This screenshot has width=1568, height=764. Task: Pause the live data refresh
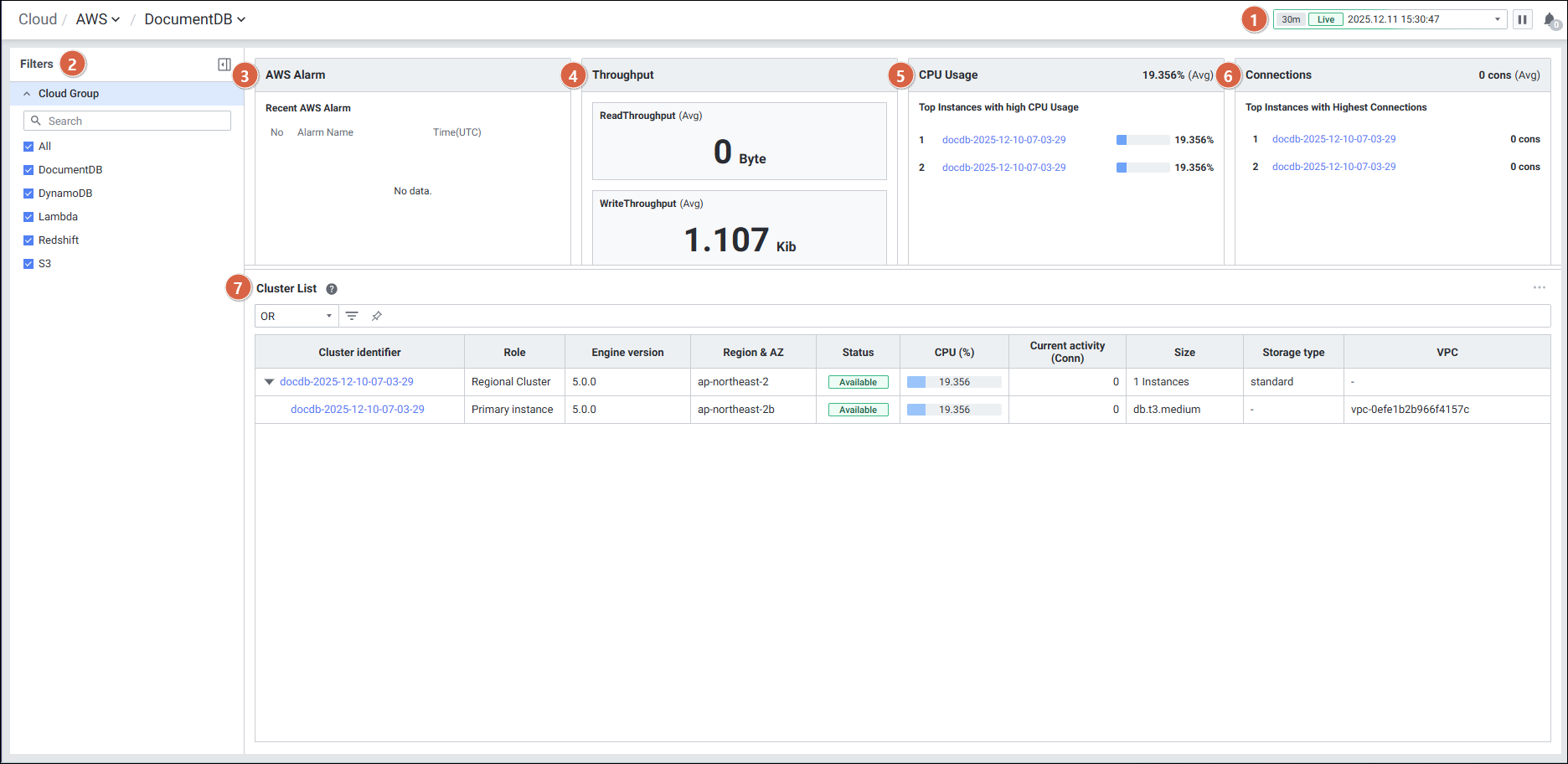[x=1522, y=19]
